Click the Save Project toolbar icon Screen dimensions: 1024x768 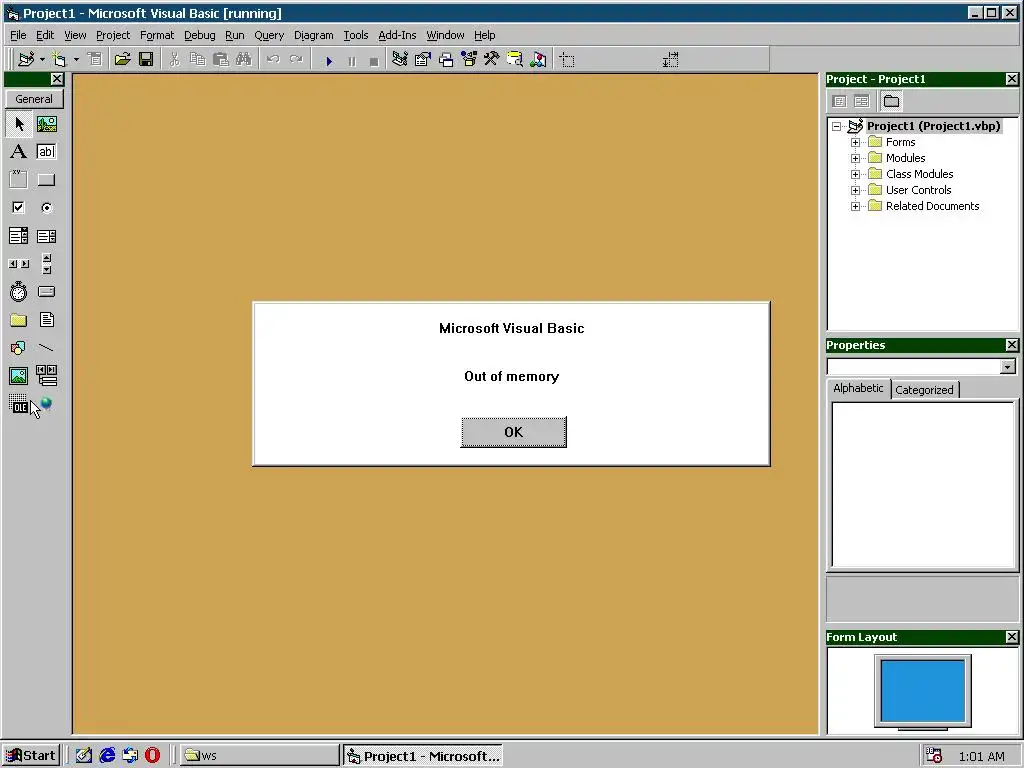tap(146, 59)
